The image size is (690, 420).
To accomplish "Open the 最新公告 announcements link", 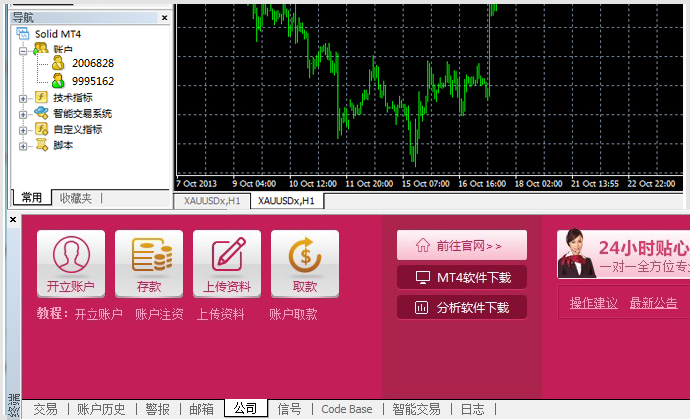I will (x=653, y=303).
